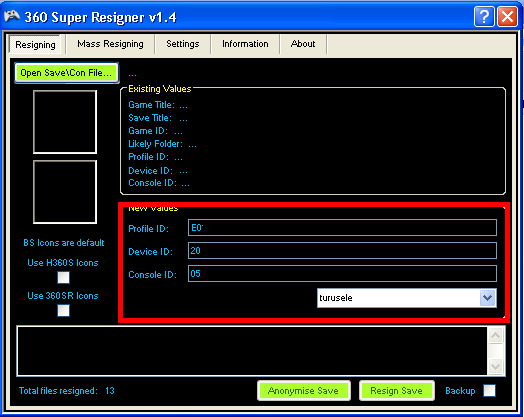
Task: Click the log scrollbar down arrow
Action: point(496,367)
